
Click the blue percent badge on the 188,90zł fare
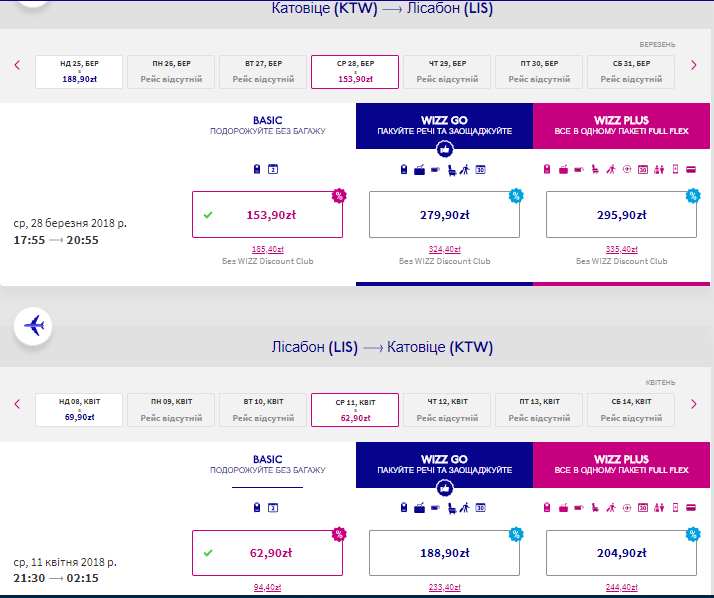[516, 536]
